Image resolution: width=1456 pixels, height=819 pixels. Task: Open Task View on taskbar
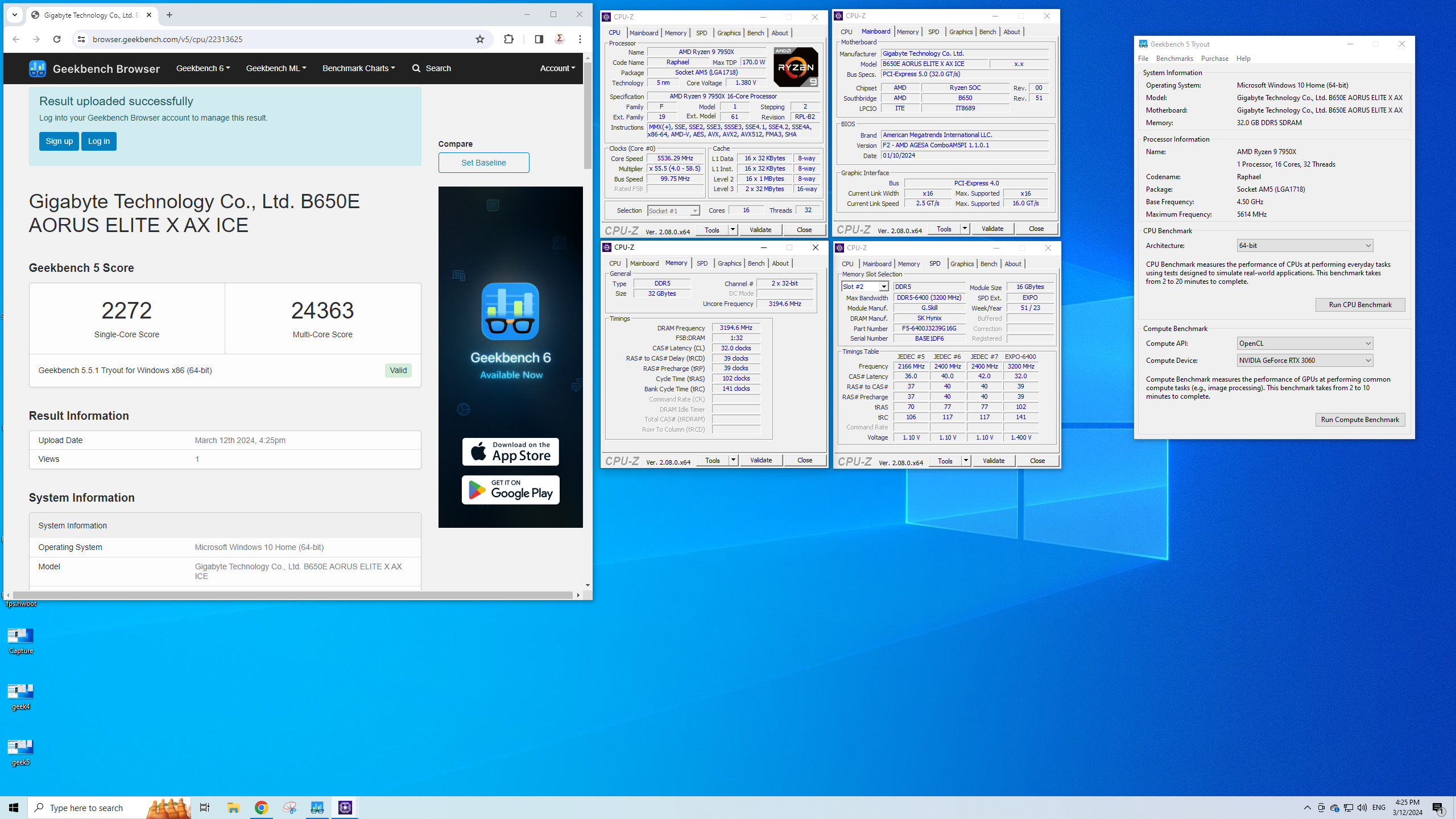click(x=205, y=808)
